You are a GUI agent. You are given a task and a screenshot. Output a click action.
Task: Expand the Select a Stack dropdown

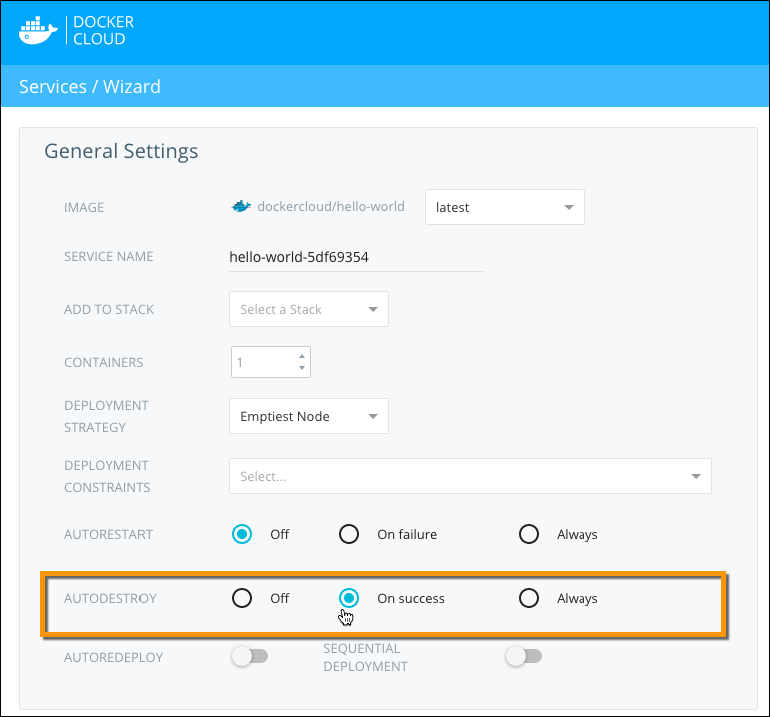[308, 310]
